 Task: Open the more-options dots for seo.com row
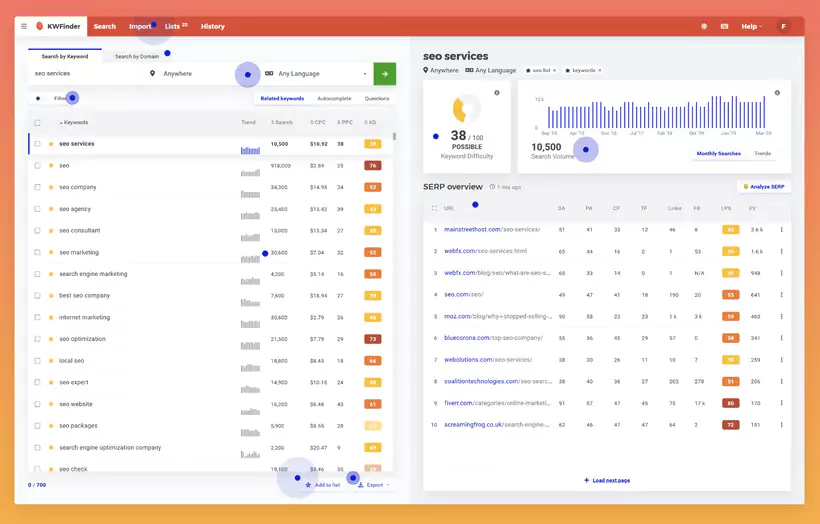coord(781,295)
